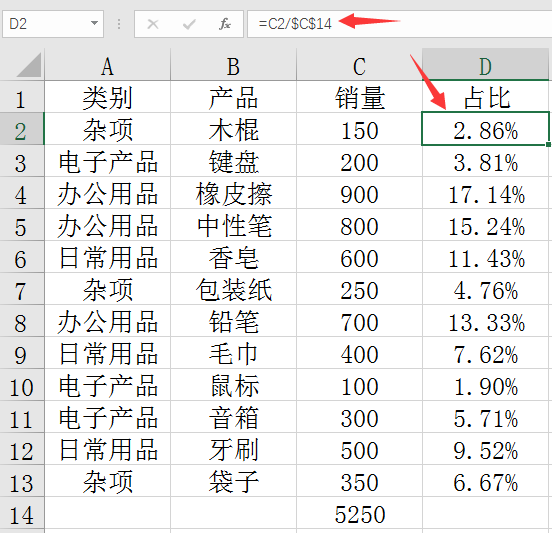Select cell containing 橡皮擦
The image size is (552, 533).
tap(233, 193)
